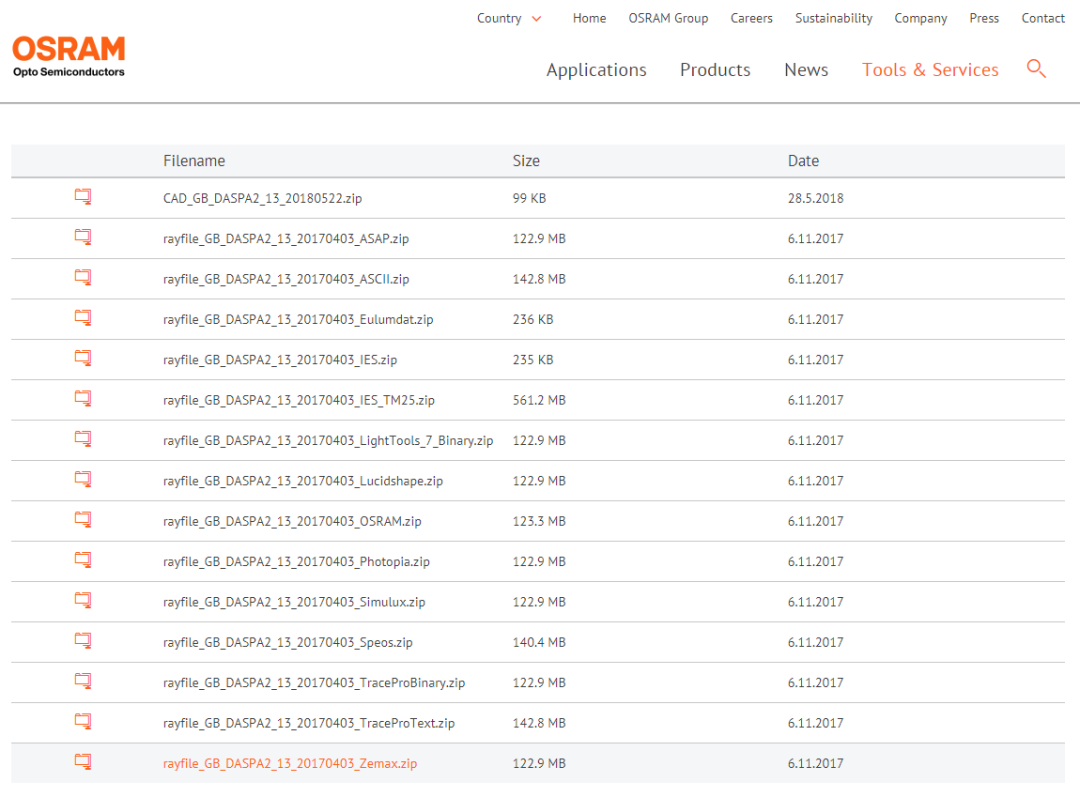Go to the News section
Image resolution: width=1080 pixels, height=797 pixels.
click(806, 70)
